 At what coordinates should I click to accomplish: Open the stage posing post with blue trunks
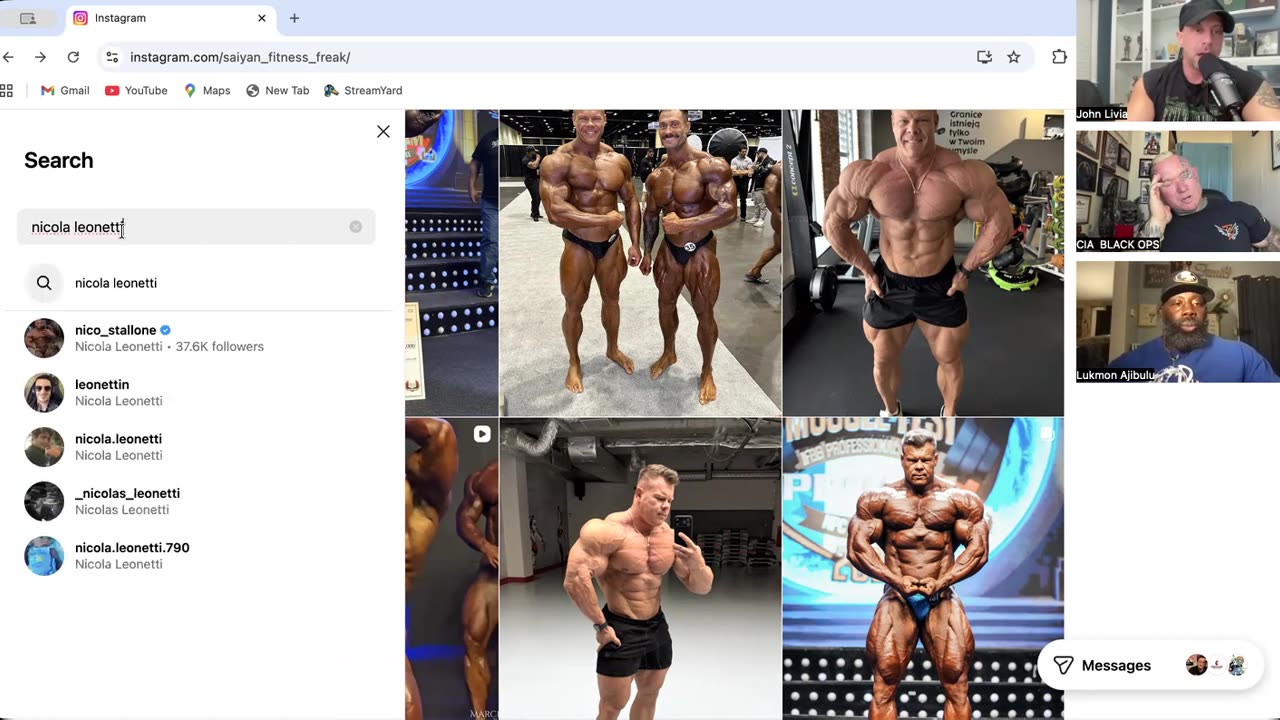point(923,568)
